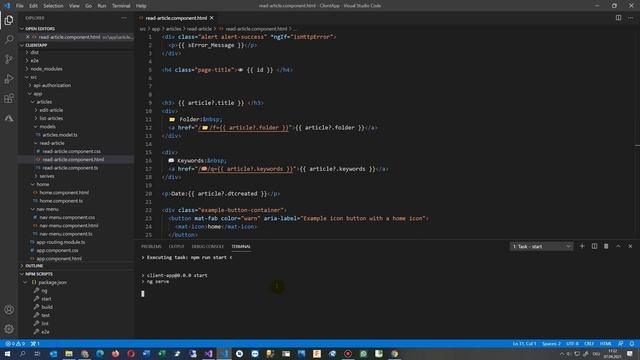This screenshot has height=360, width=640.
Task: Change encoding via UTF-8 status item
Action: (x=572, y=344)
